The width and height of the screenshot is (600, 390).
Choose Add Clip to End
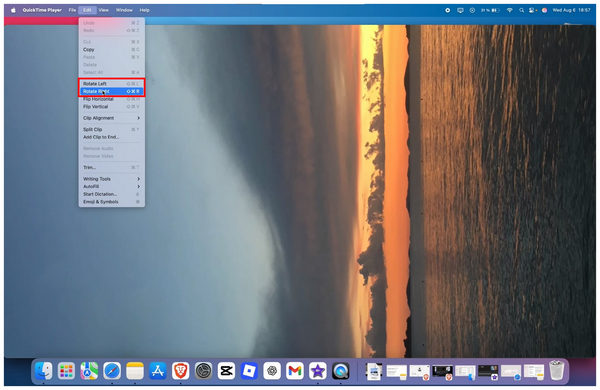coord(111,137)
